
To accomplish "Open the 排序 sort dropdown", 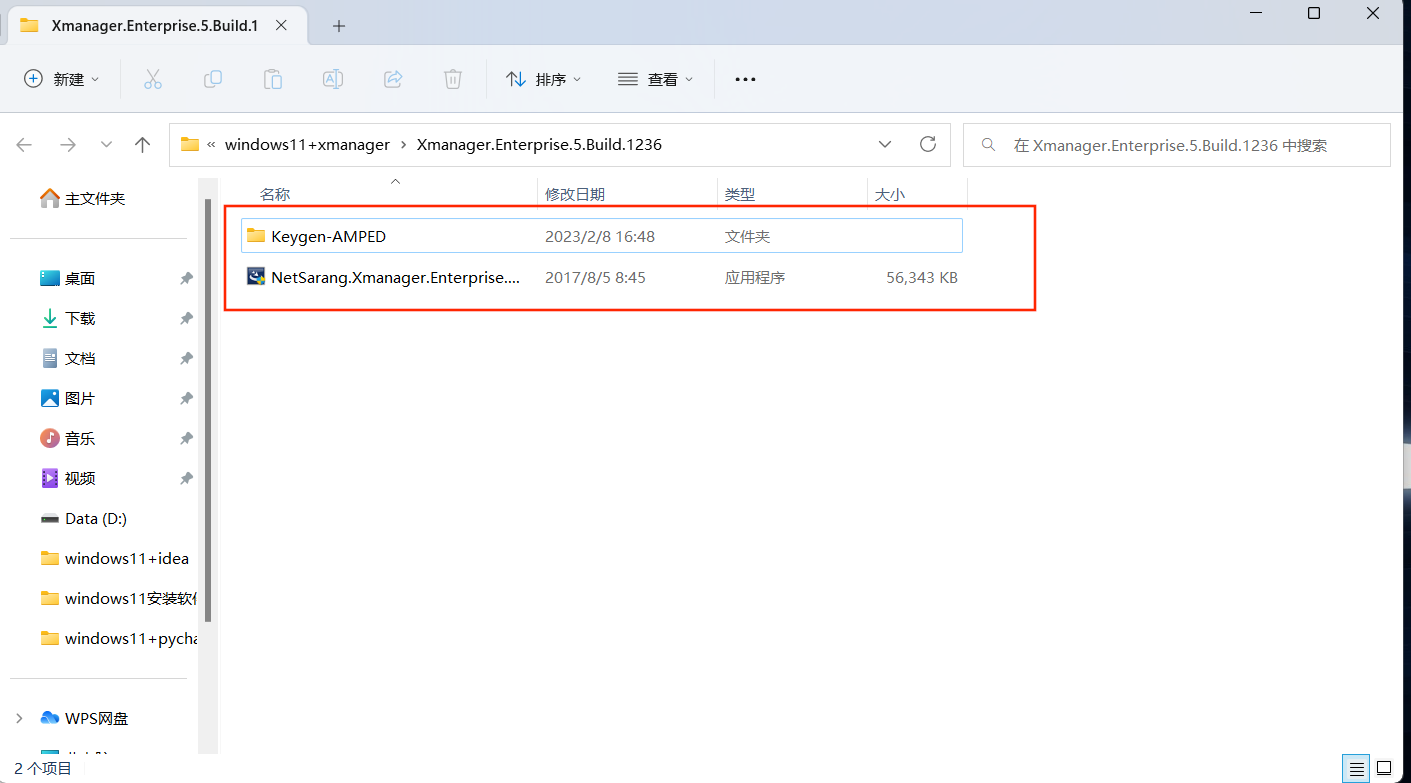I will point(545,79).
